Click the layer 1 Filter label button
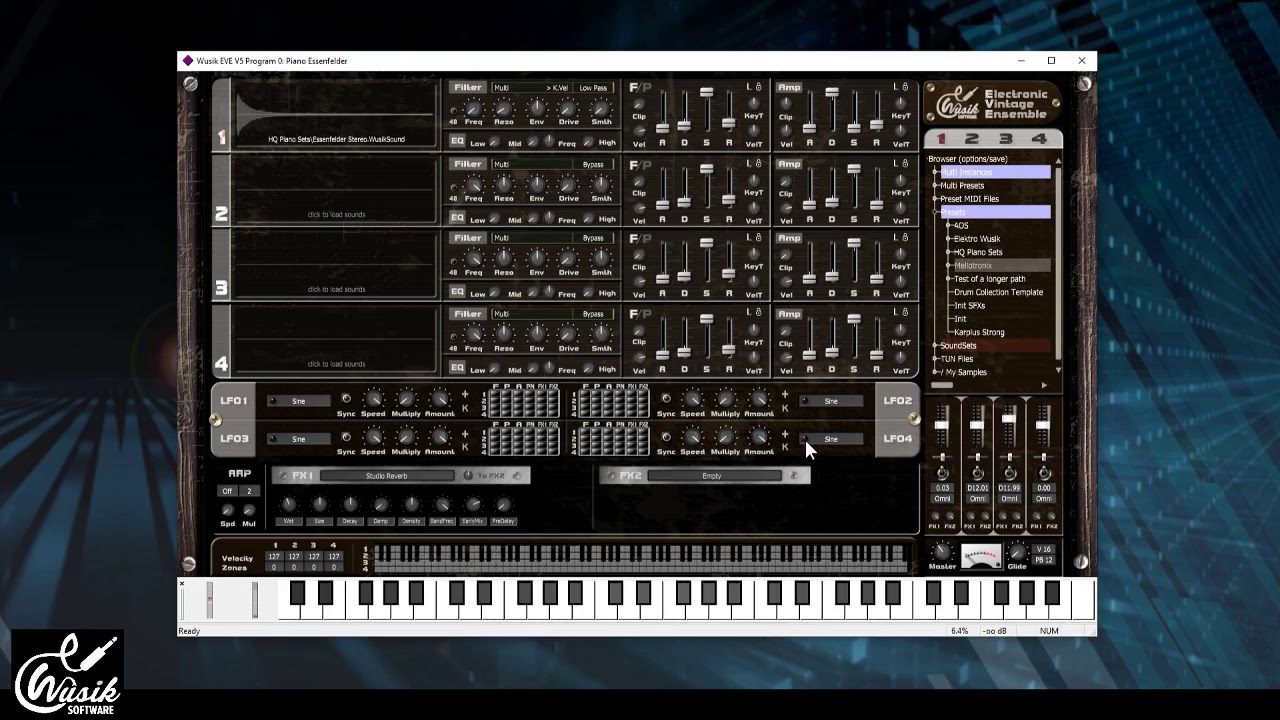This screenshot has width=1280, height=720. coord(467,88)
